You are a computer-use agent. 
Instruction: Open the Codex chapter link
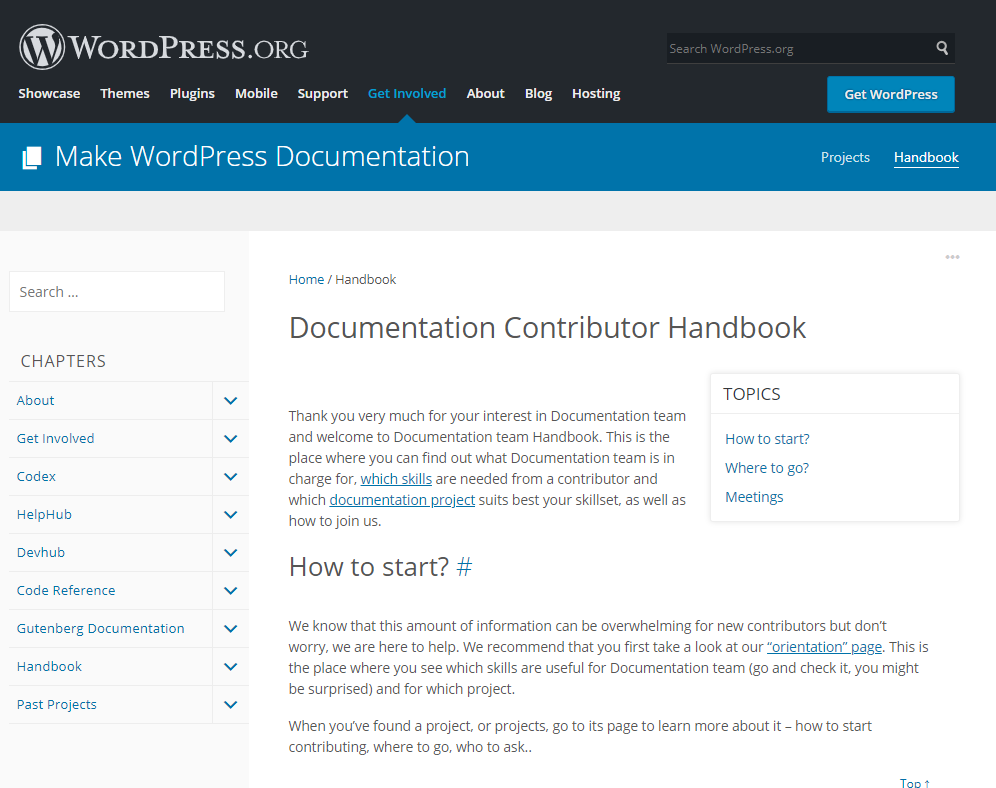[36, 477]
